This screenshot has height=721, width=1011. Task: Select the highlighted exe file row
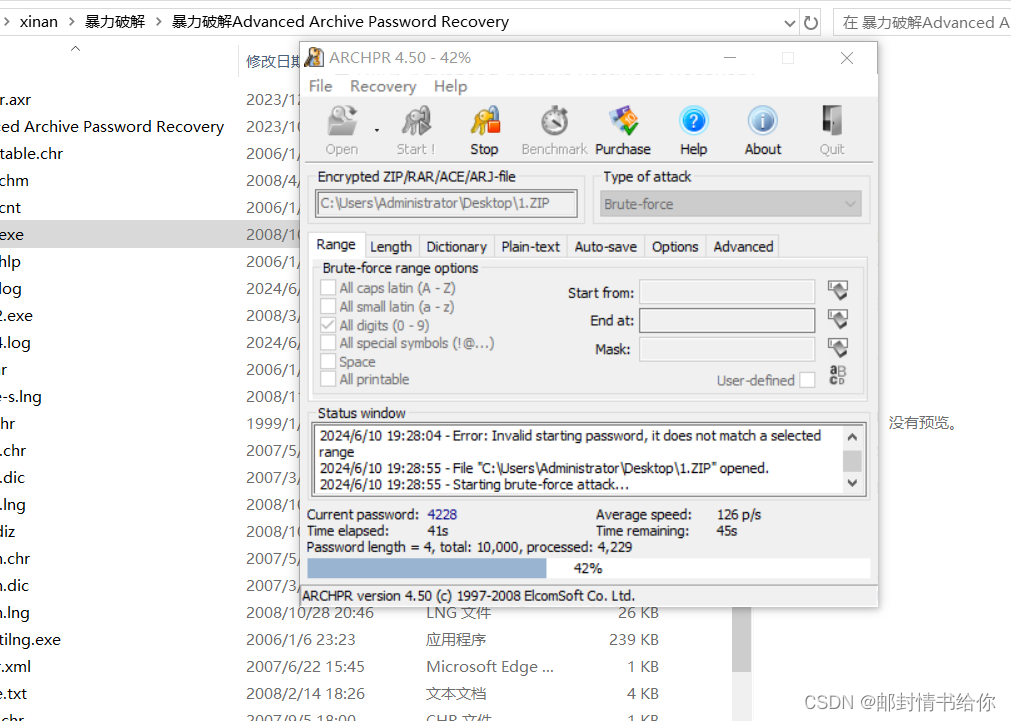(150, 235)
